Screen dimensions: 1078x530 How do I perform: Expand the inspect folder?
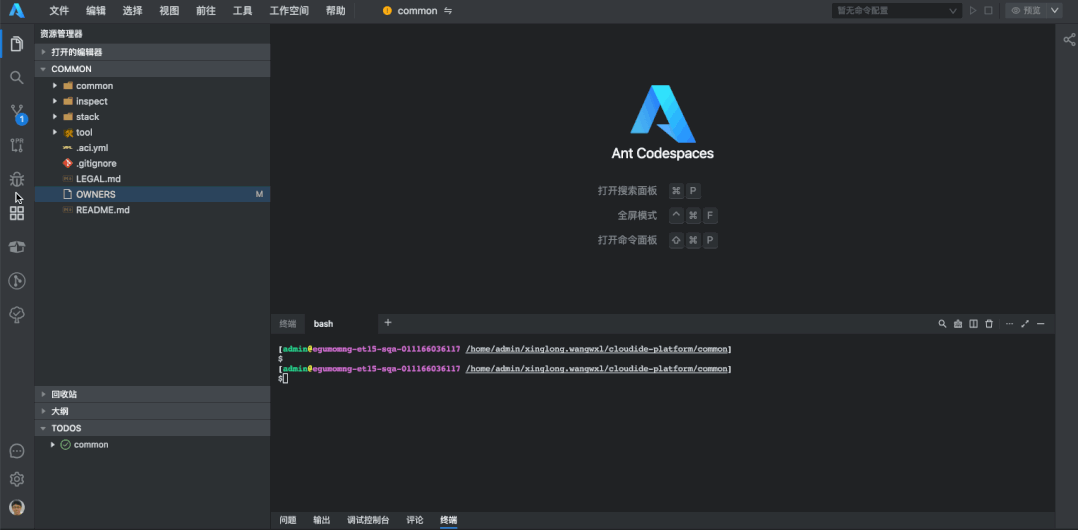(x=91, y=101)
